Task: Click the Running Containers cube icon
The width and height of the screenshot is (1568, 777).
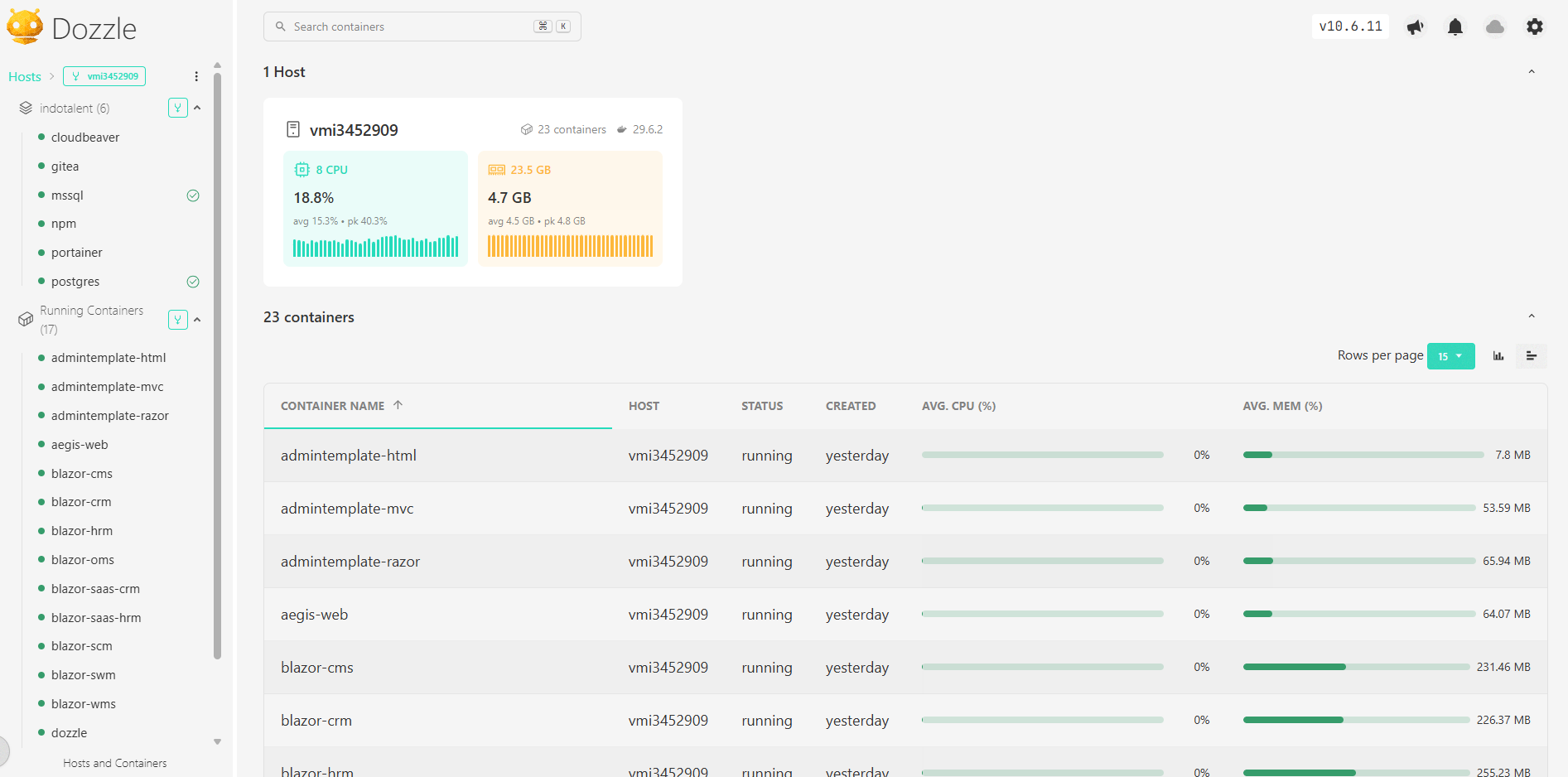Action: click(x=26, y=320)
